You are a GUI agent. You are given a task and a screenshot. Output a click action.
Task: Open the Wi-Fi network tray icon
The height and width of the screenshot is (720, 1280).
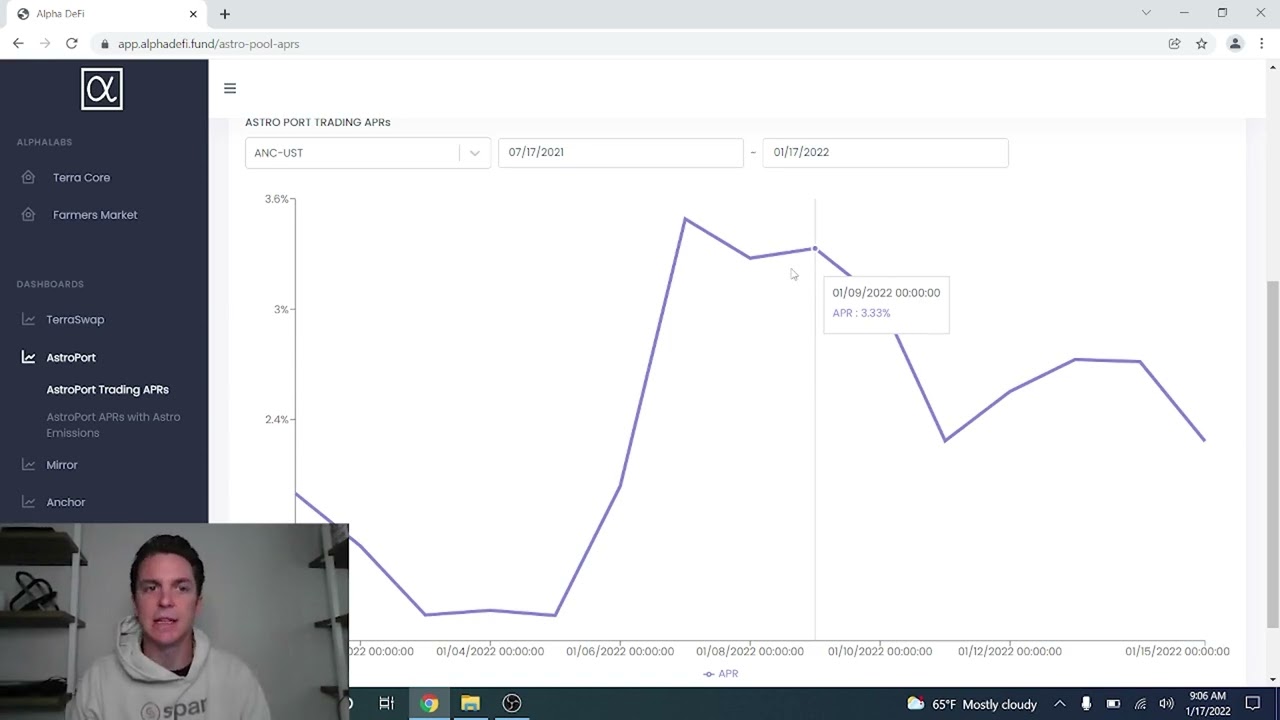tap(1140, 704)
